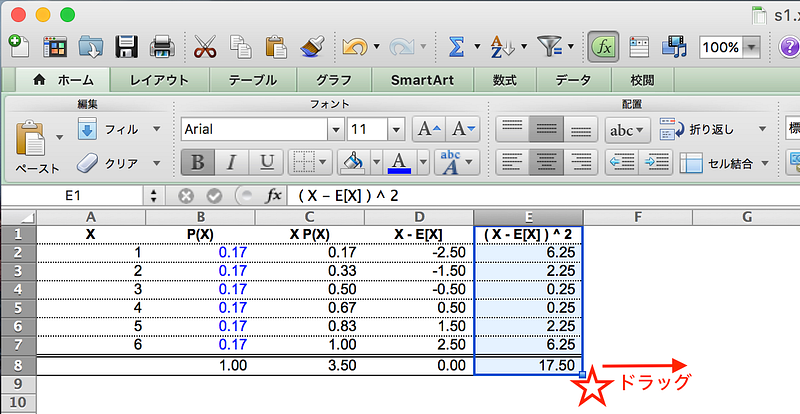Switch to the ホーム tab

pos(63,80)
